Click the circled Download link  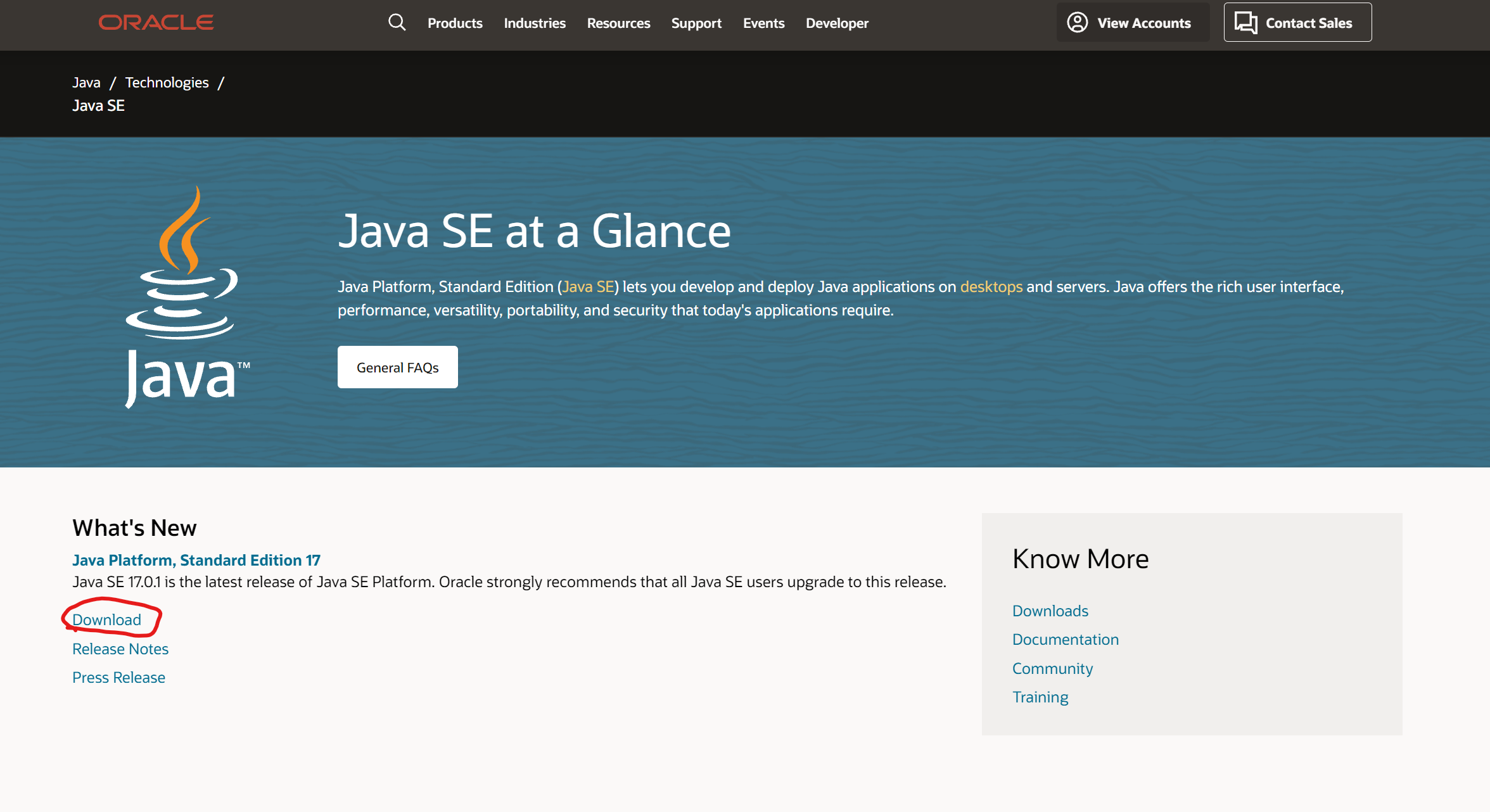point(107,619)
